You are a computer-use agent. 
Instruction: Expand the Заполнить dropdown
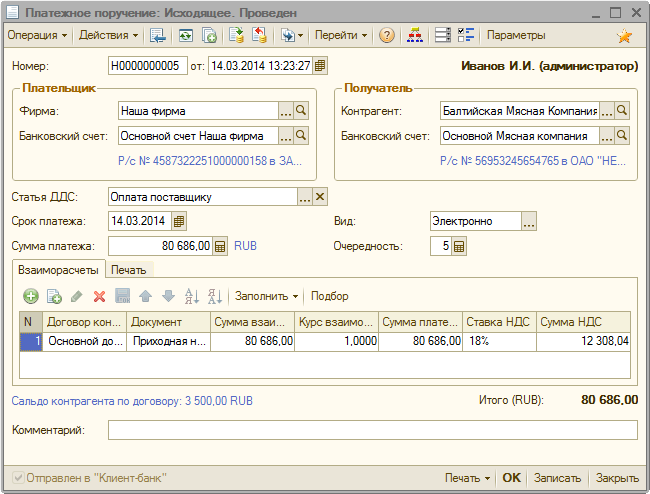267,296
